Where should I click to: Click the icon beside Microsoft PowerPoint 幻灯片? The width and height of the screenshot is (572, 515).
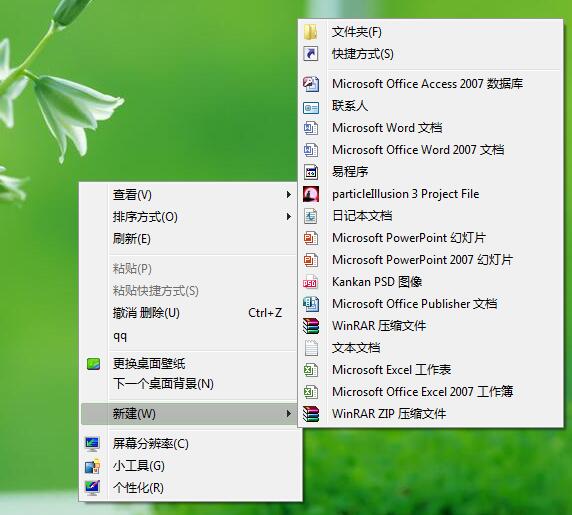coord(311,238)
